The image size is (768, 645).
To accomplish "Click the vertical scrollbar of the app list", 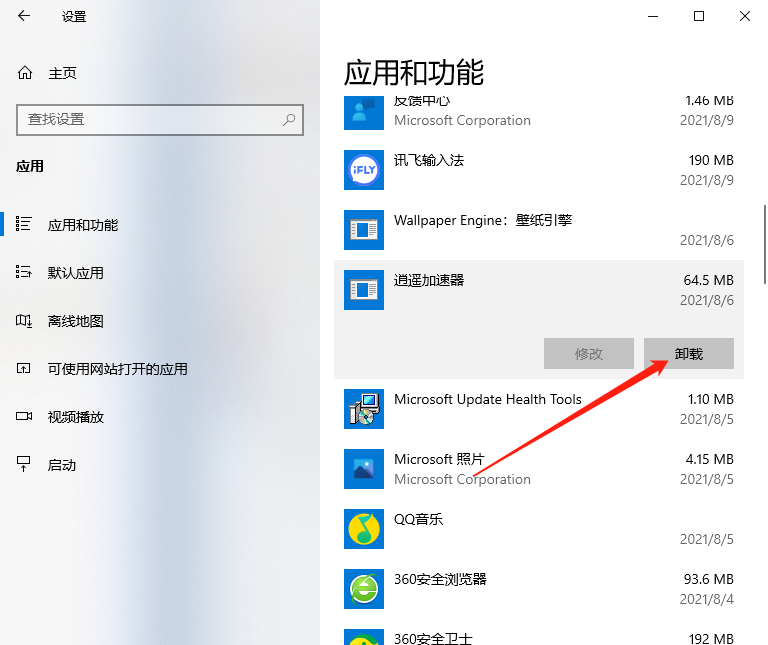I will [x=765, y=244].
